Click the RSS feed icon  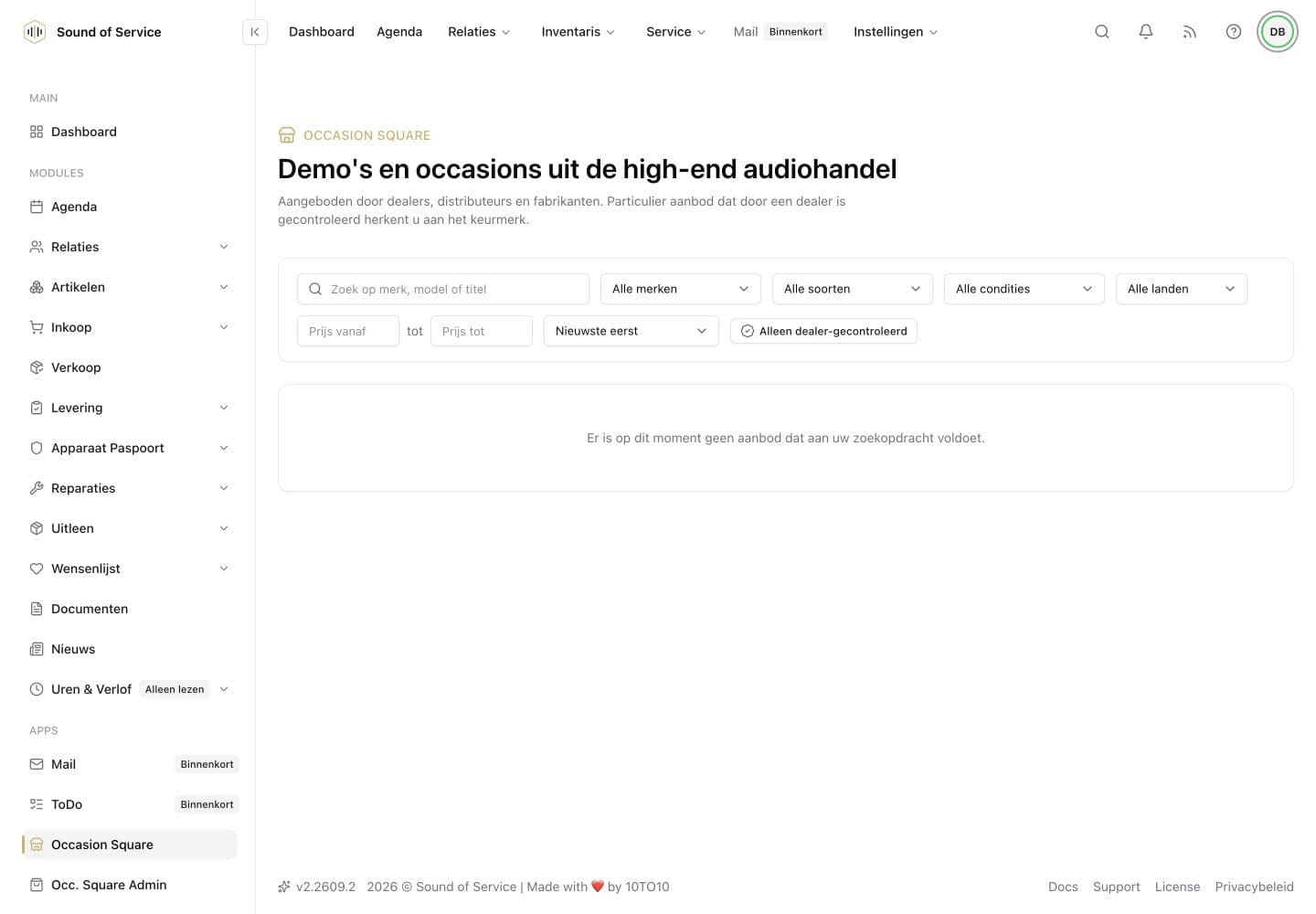tap(1190, 32)
